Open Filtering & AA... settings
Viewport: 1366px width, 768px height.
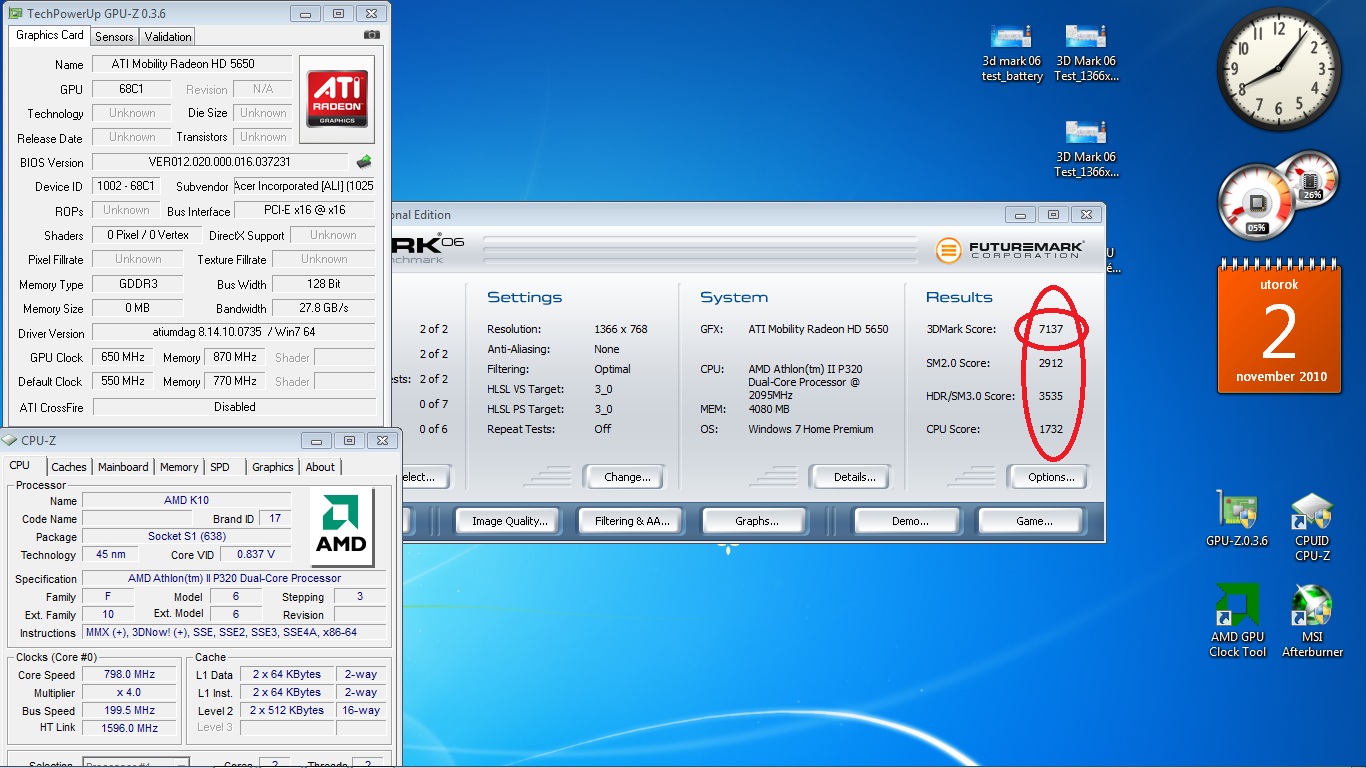tap(632, 521)
